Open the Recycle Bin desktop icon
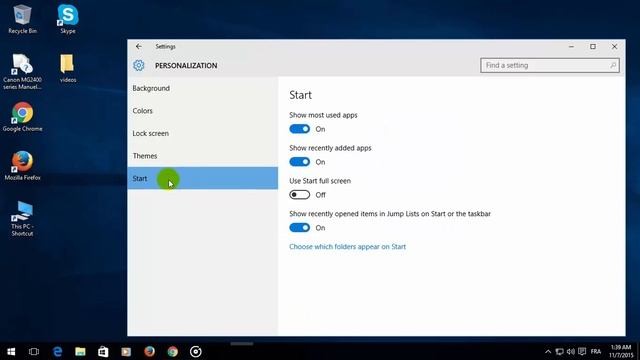The width and height of the screenshot is (640, 360). (22, 19)
